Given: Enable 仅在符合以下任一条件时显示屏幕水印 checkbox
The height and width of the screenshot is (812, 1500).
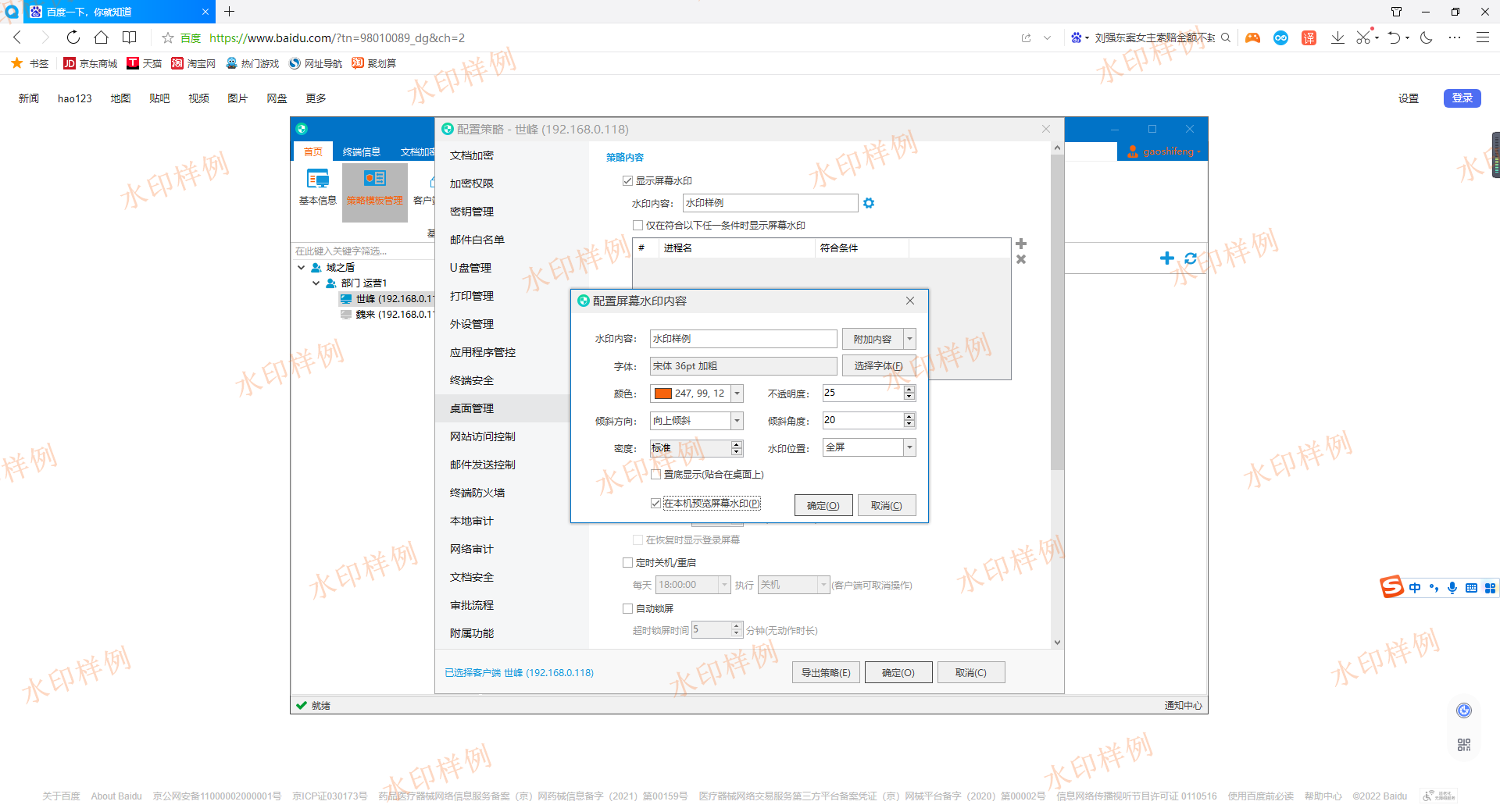Looking at the screenshot, I should click(637, 226).
